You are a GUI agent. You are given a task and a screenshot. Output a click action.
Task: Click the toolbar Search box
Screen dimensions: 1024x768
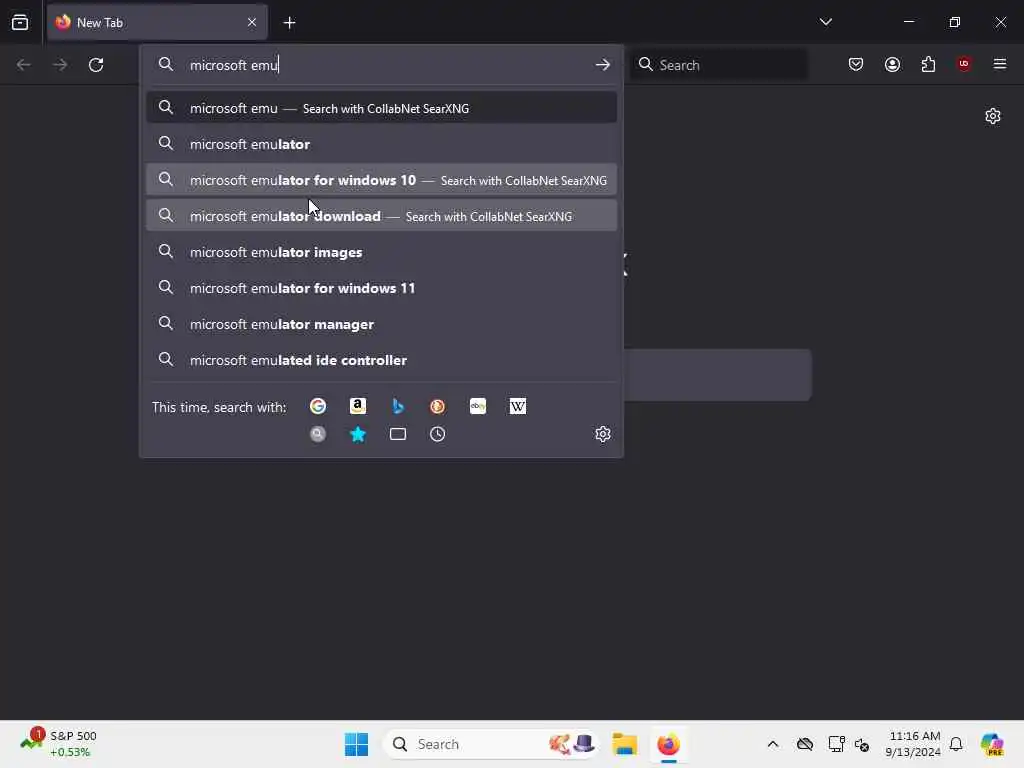tap(718, 65)
